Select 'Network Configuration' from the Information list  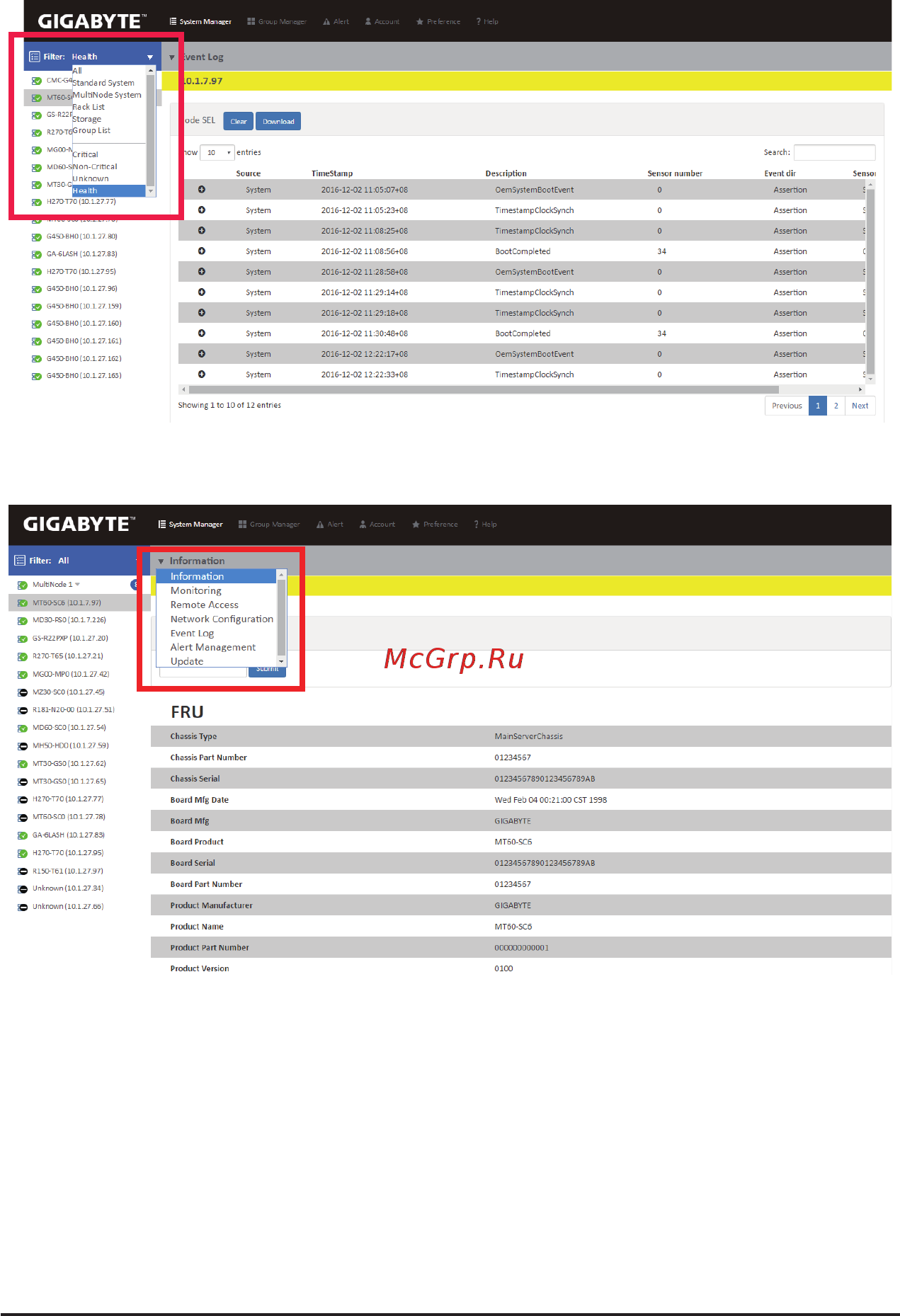(222, 619)
